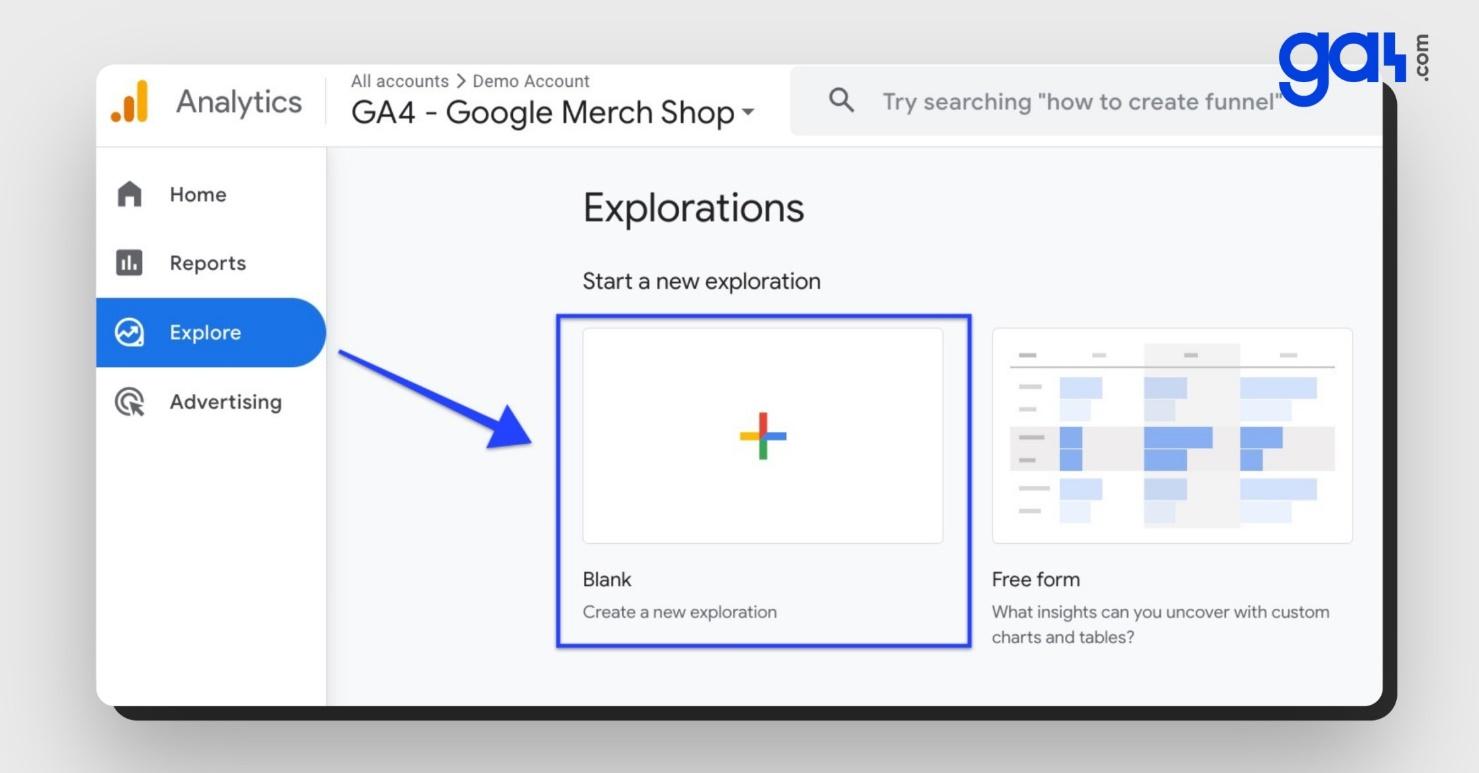Click the Demo Account breadcrumb
Screen dimensions: 1479x773
[x=531, y=81]
